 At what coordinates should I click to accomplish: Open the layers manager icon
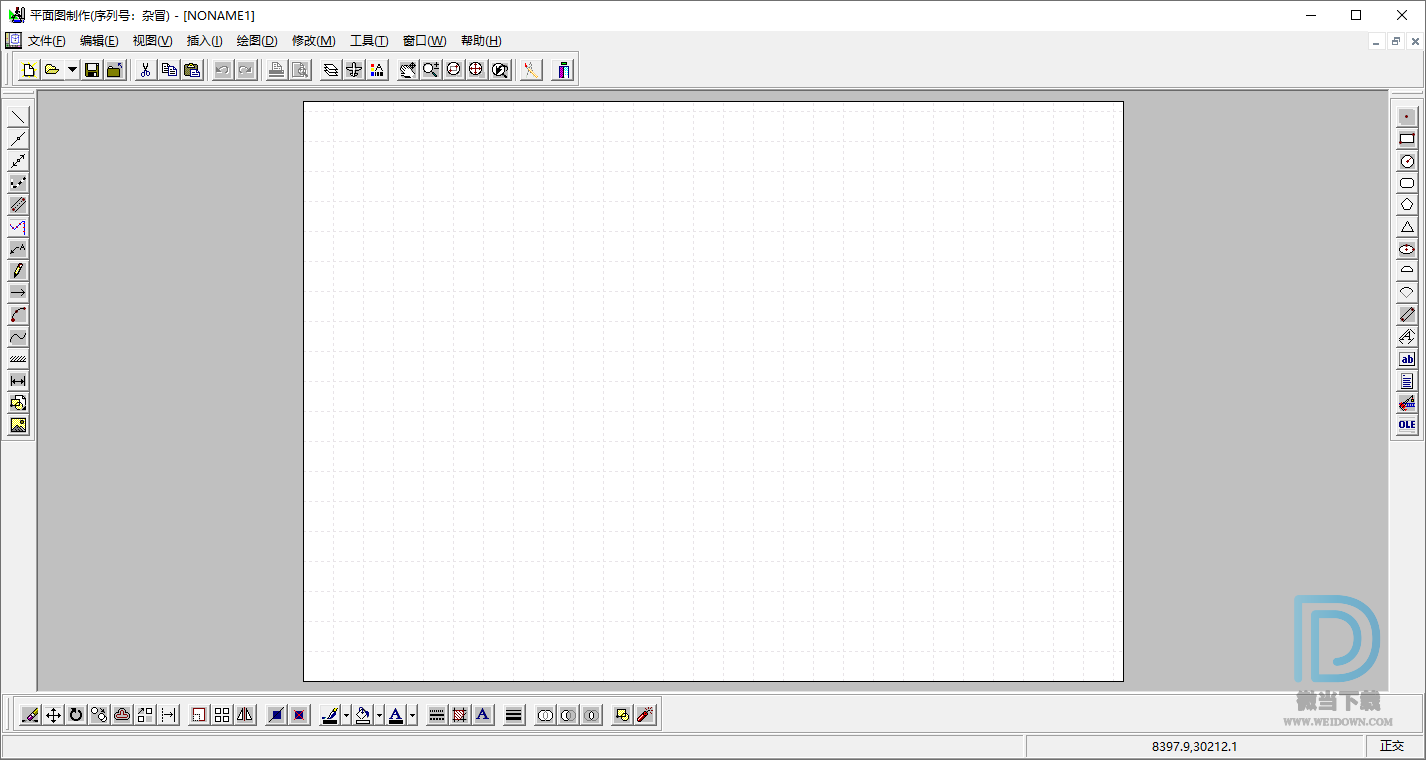[x=331, y=70]
